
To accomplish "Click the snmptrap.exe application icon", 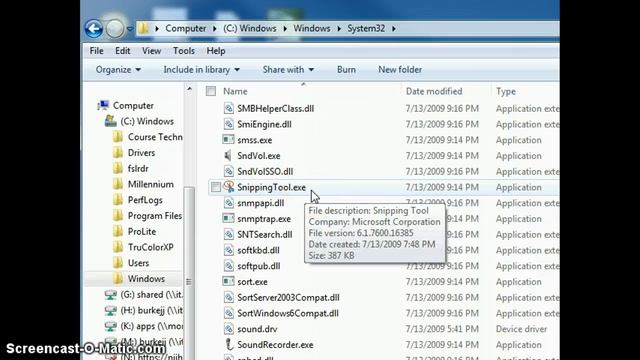I will (228, 218).
